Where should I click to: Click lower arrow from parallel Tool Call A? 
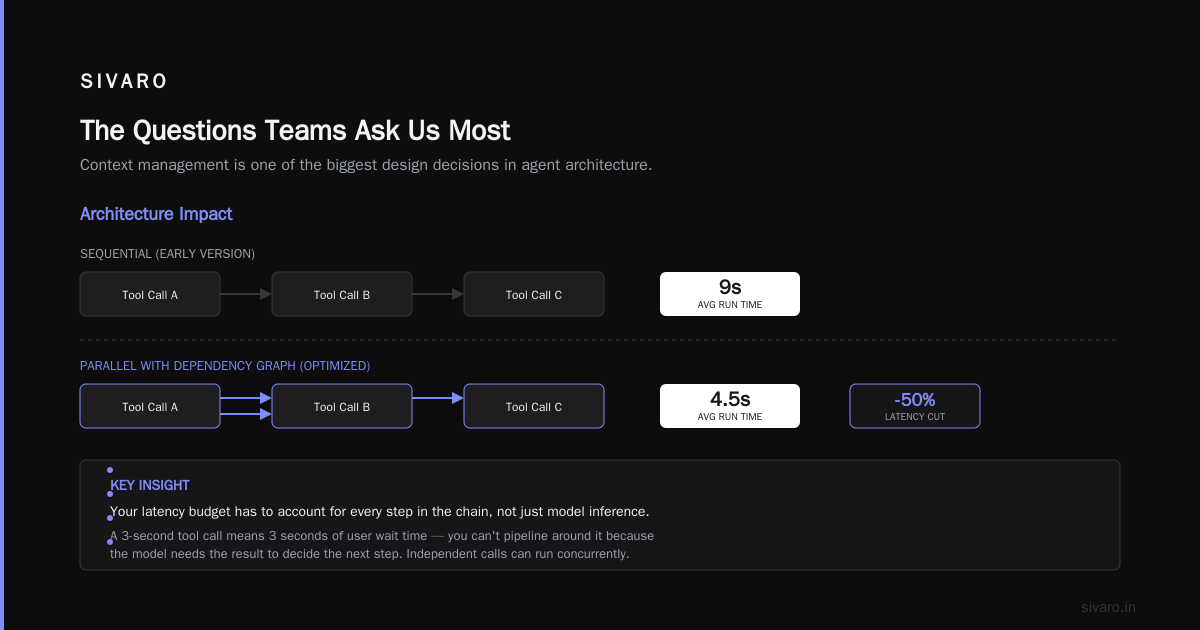pos(246,414)
